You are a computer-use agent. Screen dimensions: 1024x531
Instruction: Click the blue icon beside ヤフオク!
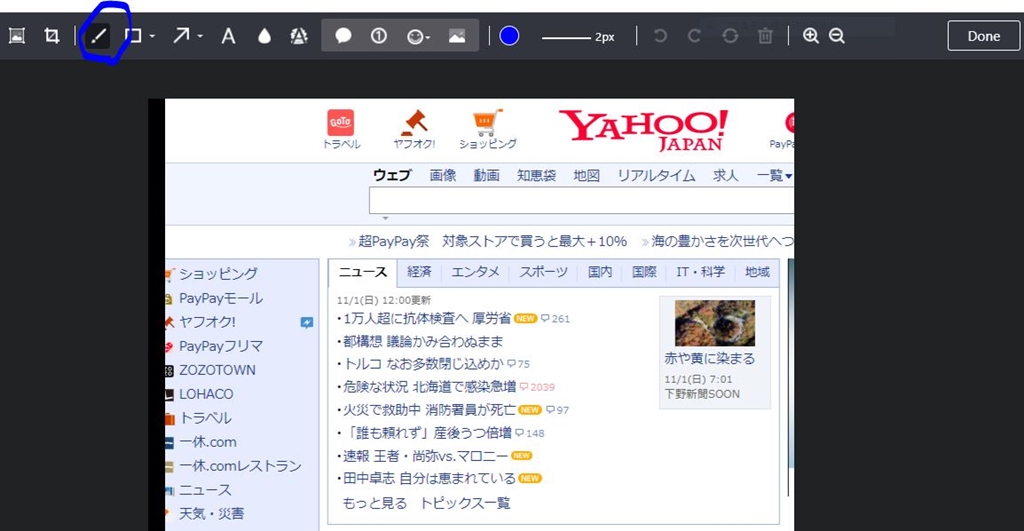[x=306, y=322]
